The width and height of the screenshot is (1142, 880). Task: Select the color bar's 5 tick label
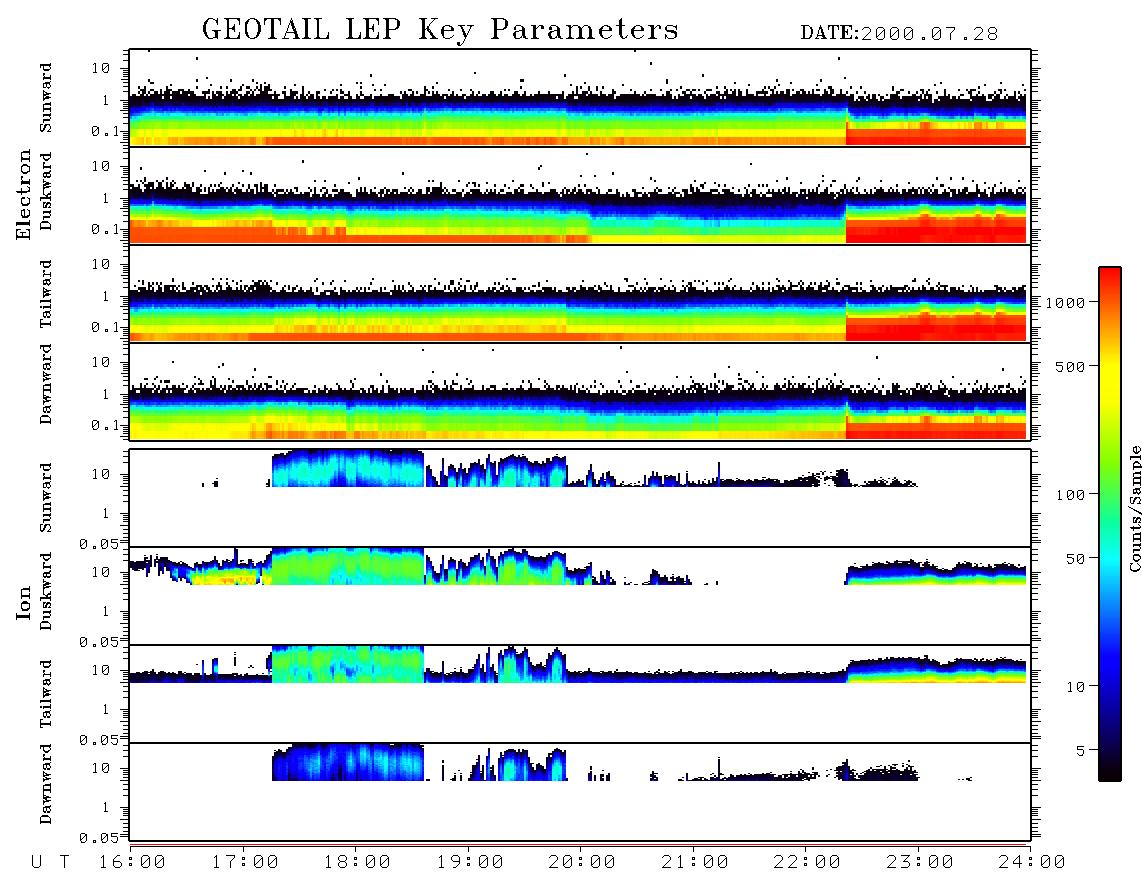[1081, 751]
